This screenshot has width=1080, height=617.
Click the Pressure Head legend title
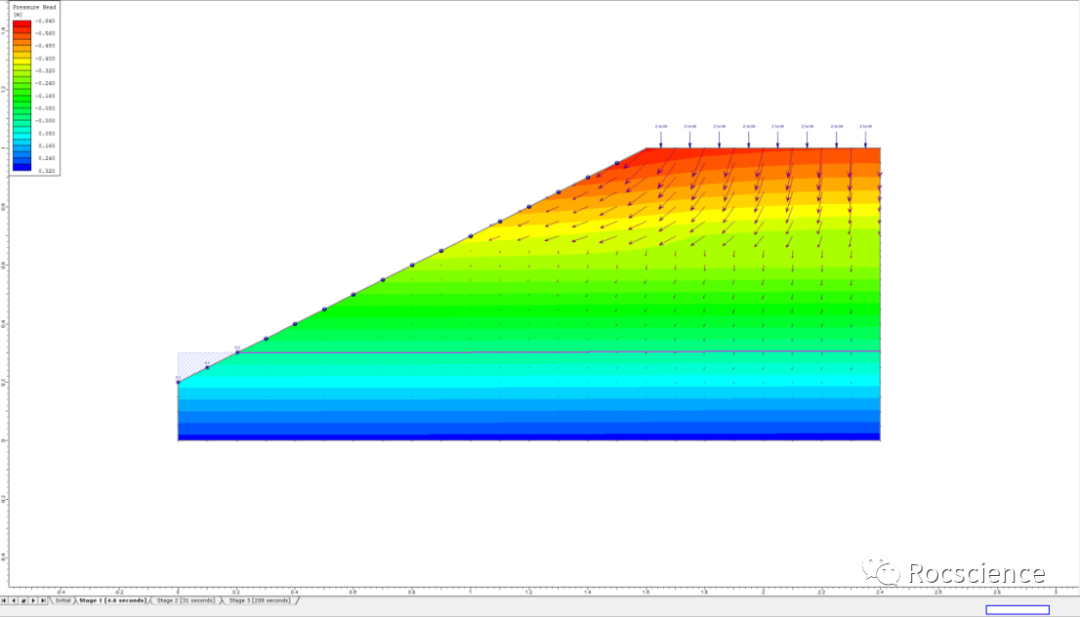tap(31, 8)
